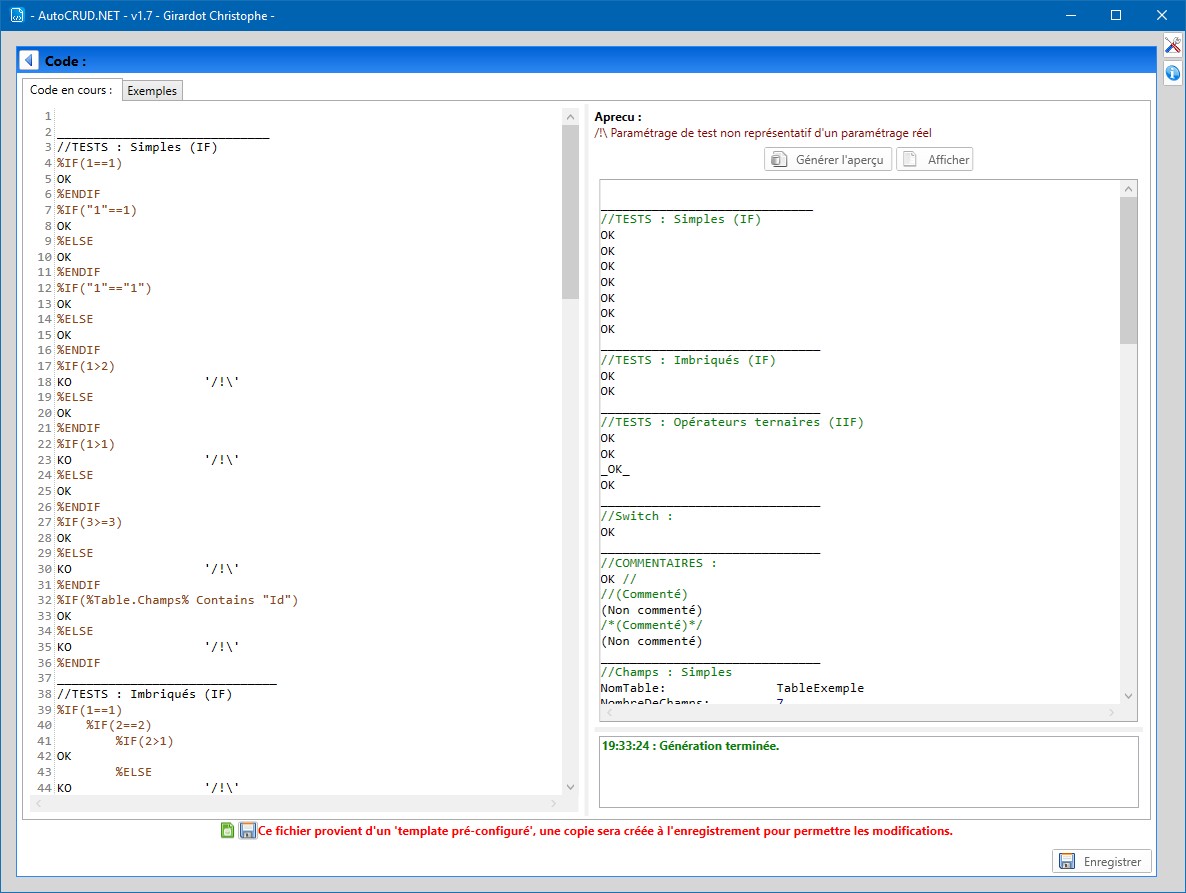Click the code editor vertical scrollbar thumb
This screenshot has width=1186, height=893.
(x=570, y=212)
